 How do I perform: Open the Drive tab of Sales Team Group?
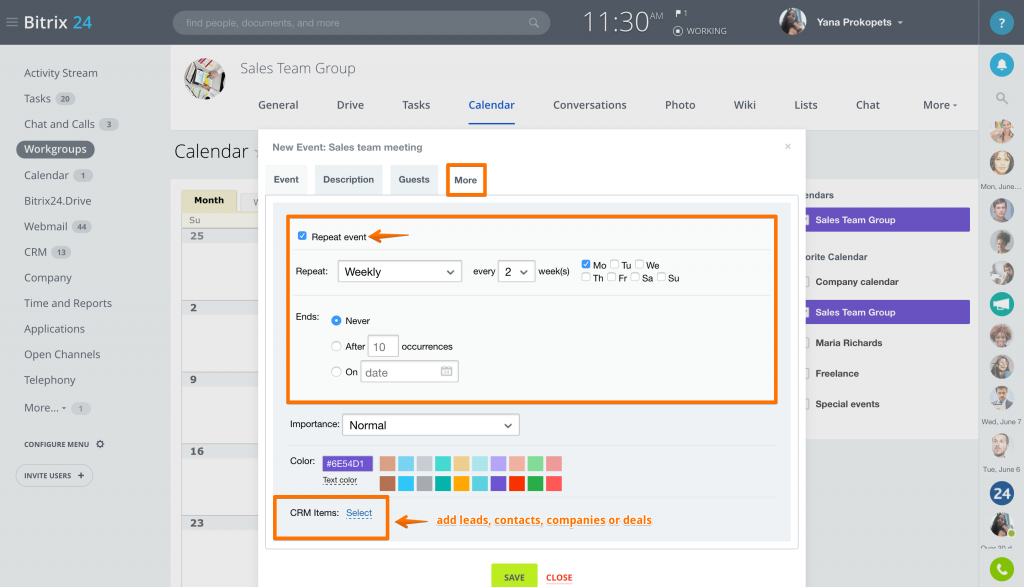pos(350,105)
